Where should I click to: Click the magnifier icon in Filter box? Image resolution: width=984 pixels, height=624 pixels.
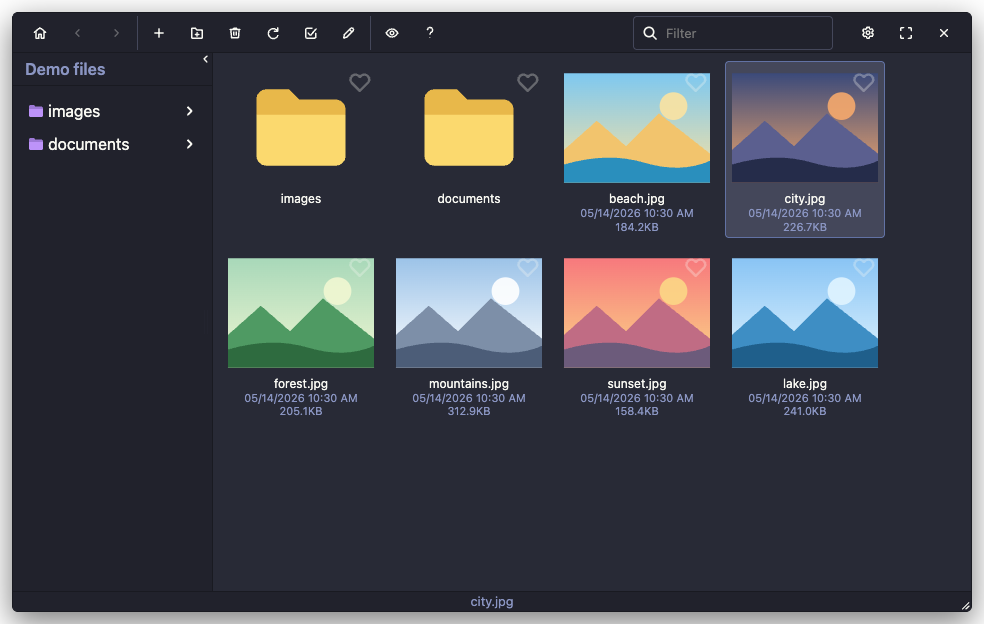(x=650, y=33)
